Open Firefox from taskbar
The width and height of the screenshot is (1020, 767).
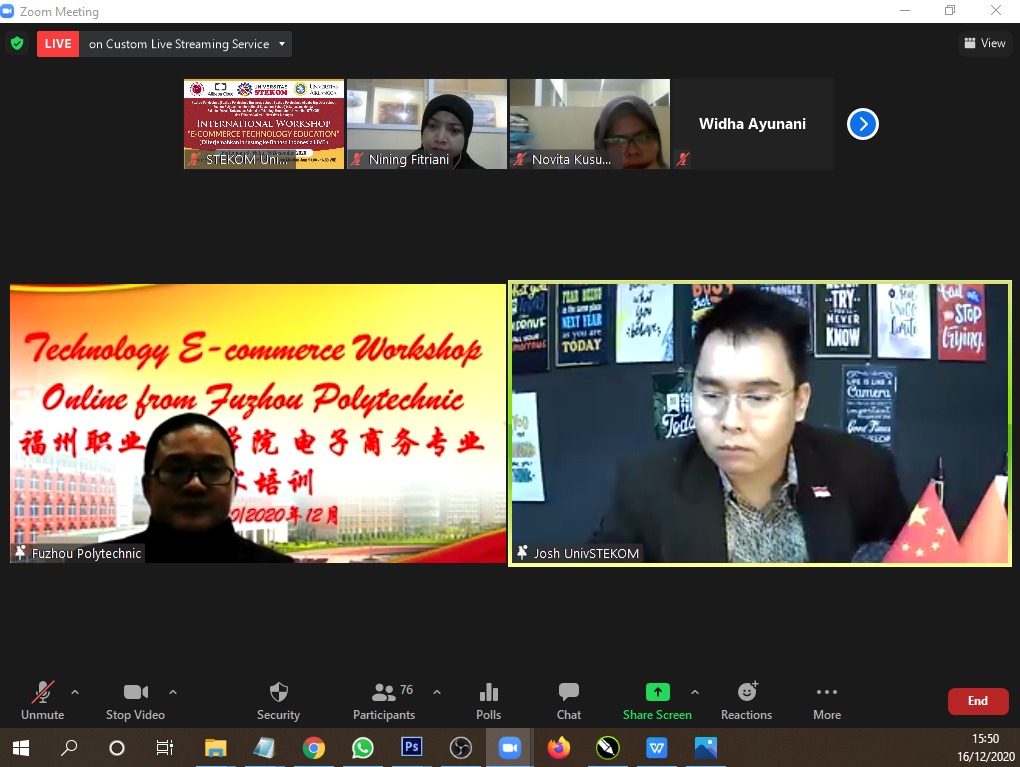[559, 748]
